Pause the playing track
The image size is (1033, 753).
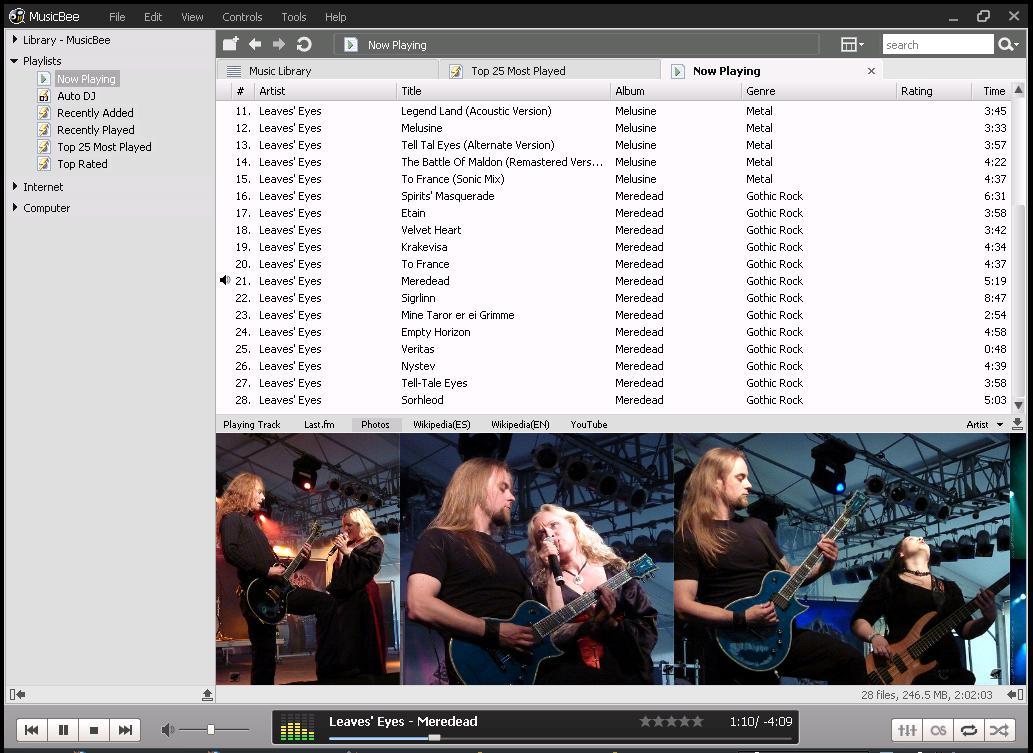(x=63, y=729)
